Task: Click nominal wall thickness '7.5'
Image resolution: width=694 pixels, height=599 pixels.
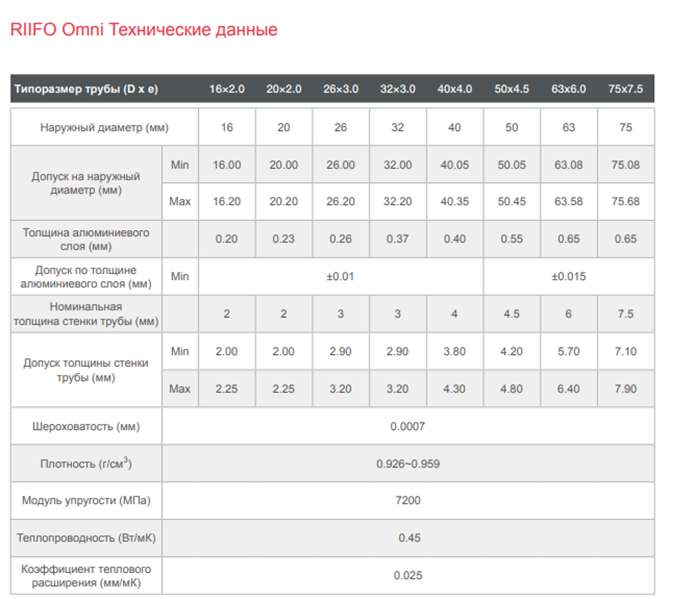Action: (x=625, y=314)
